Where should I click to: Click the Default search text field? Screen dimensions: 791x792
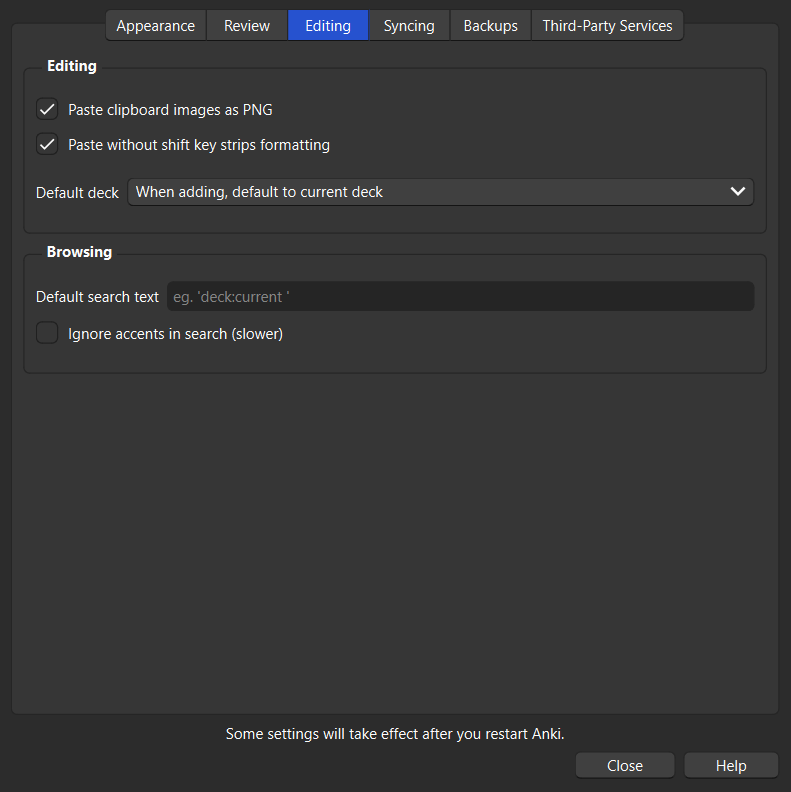pyautogui.click(x=461, y=296)
